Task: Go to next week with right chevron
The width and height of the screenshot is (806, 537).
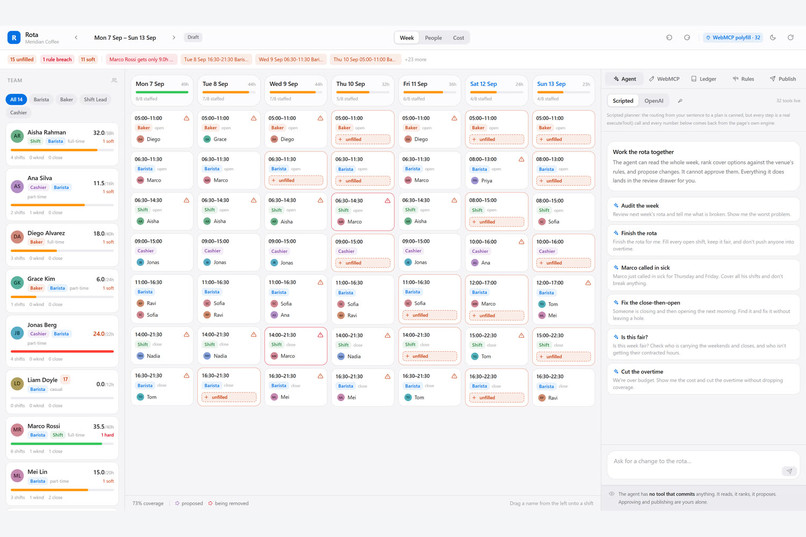Action: [174, 38]
